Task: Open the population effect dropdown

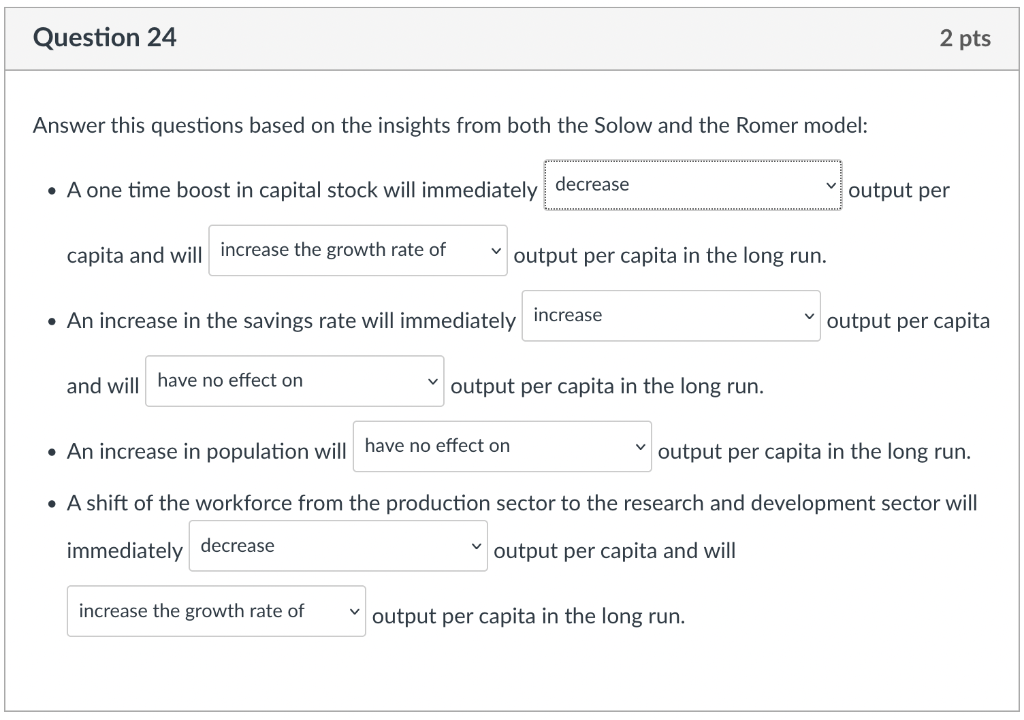Action: pos(502,446)
